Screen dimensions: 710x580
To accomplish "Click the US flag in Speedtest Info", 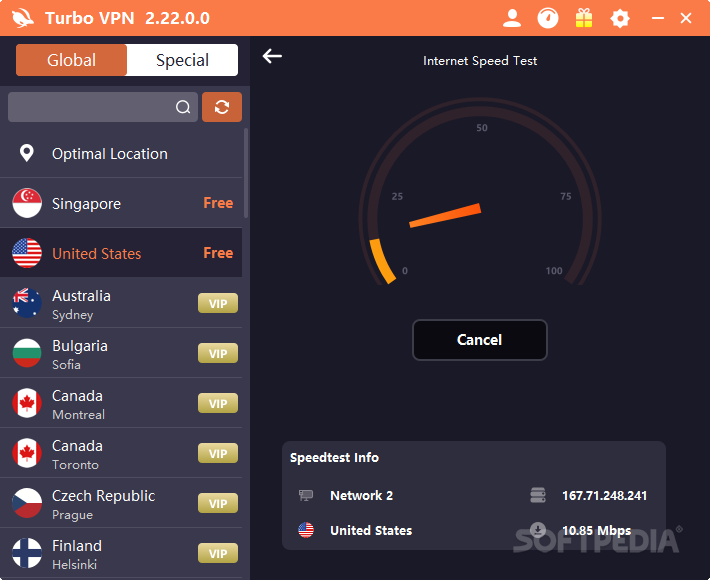I will click(x=306, y=530).
